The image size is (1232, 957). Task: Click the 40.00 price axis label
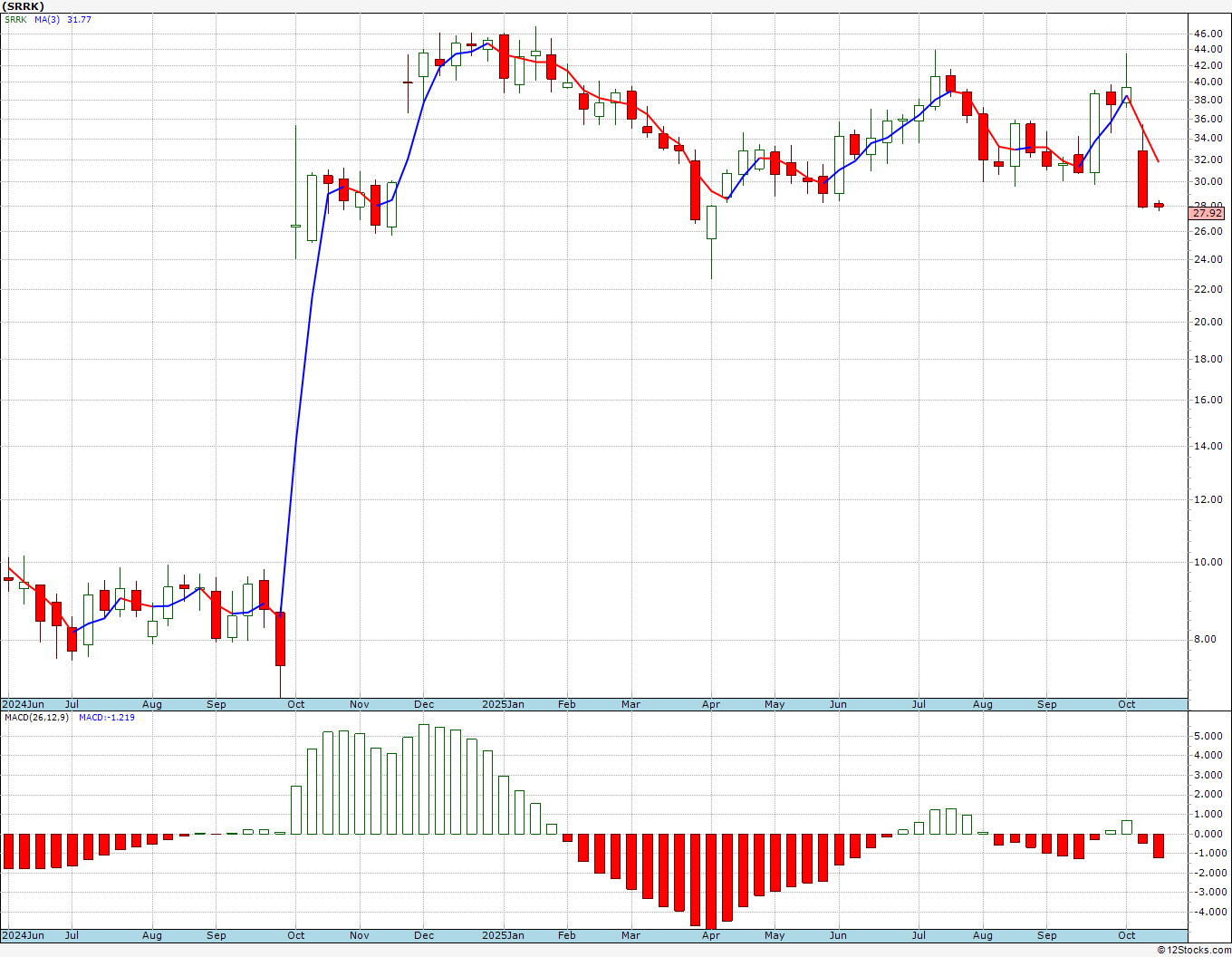[1208, 82]
